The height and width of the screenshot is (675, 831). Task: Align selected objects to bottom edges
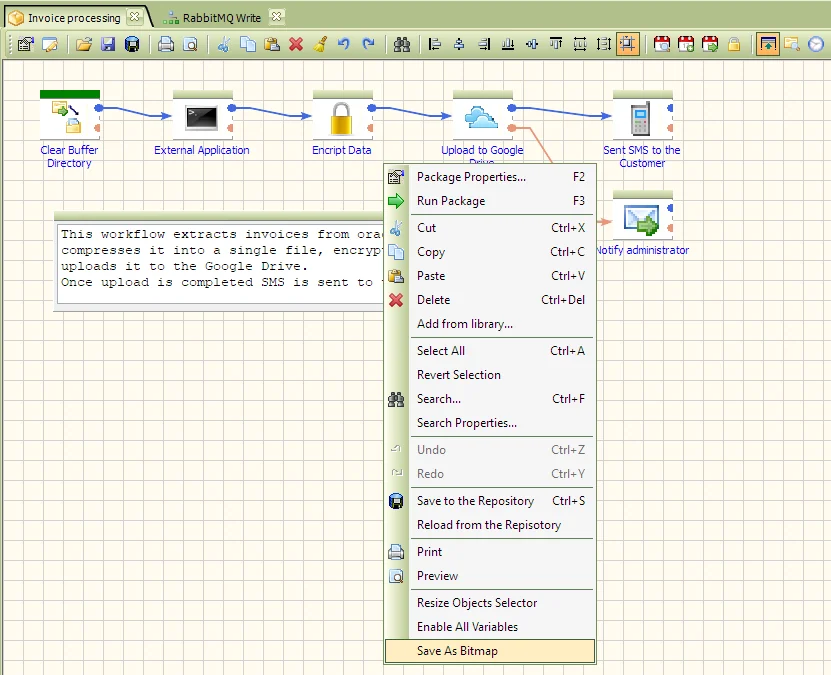point(508,44)
